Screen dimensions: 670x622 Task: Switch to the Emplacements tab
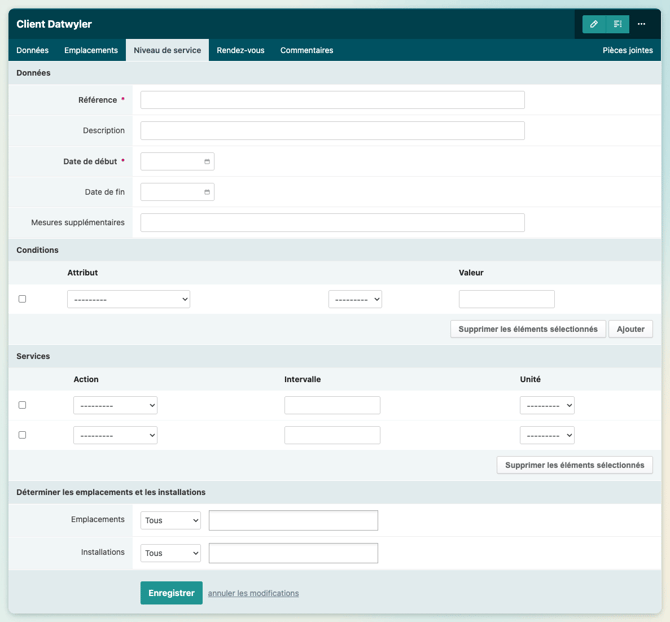(91, 50)
